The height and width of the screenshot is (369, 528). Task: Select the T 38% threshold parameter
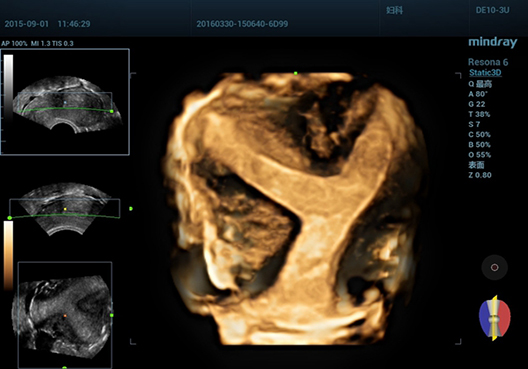pyautogui.click(x=479, y=114)
